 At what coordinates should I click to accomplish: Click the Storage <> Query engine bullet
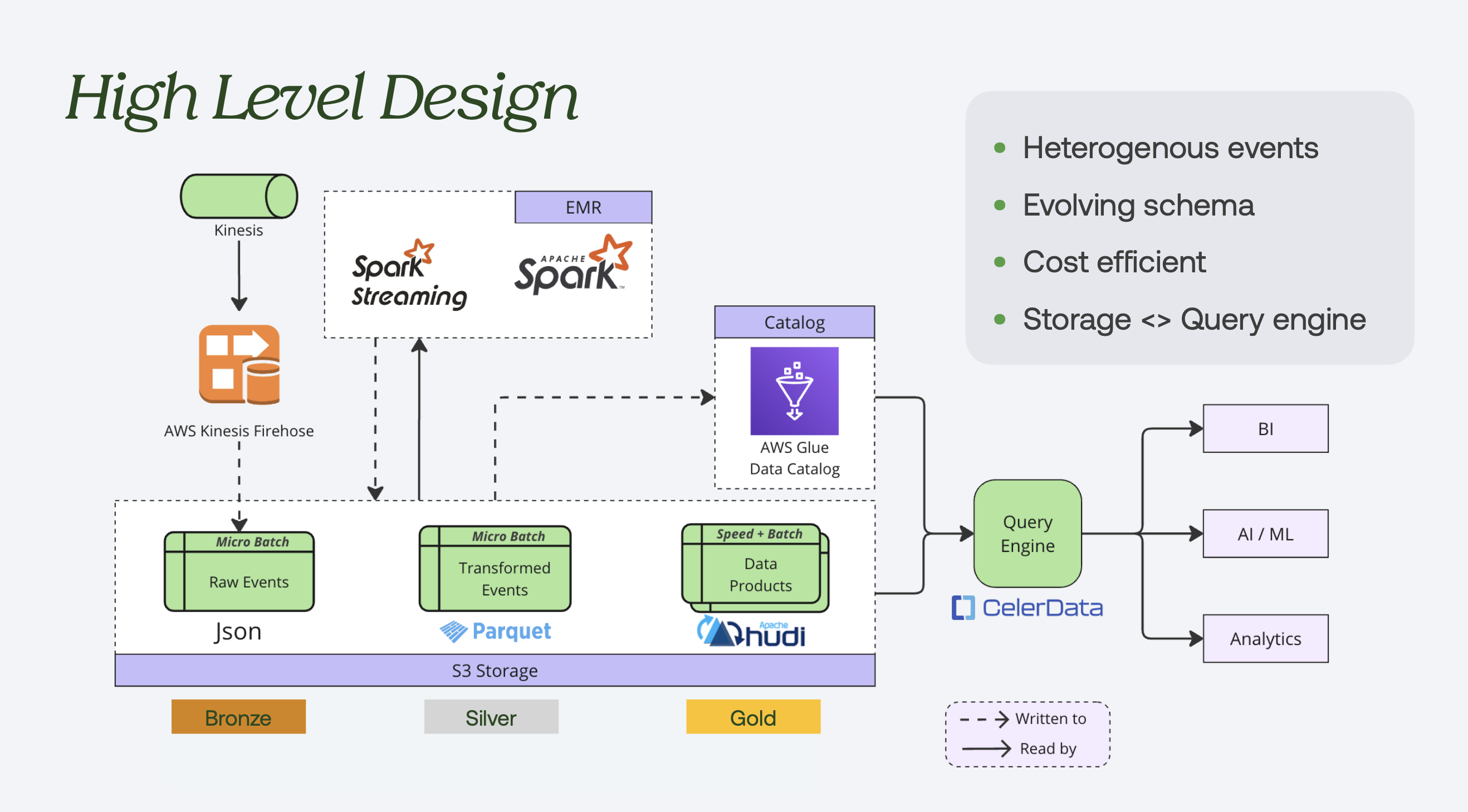tap(1195, 319)
